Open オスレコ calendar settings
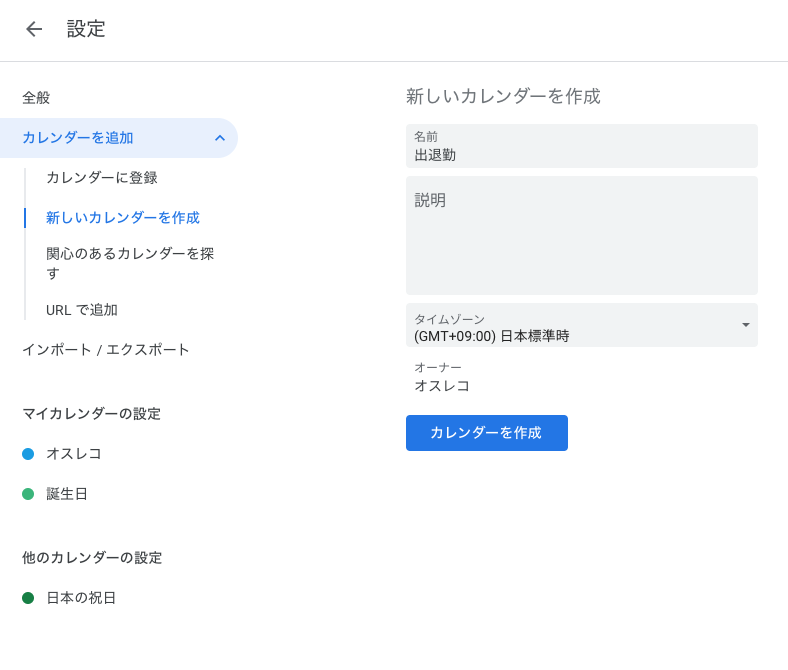Screen dimensions: 788x670 (74, 454)
